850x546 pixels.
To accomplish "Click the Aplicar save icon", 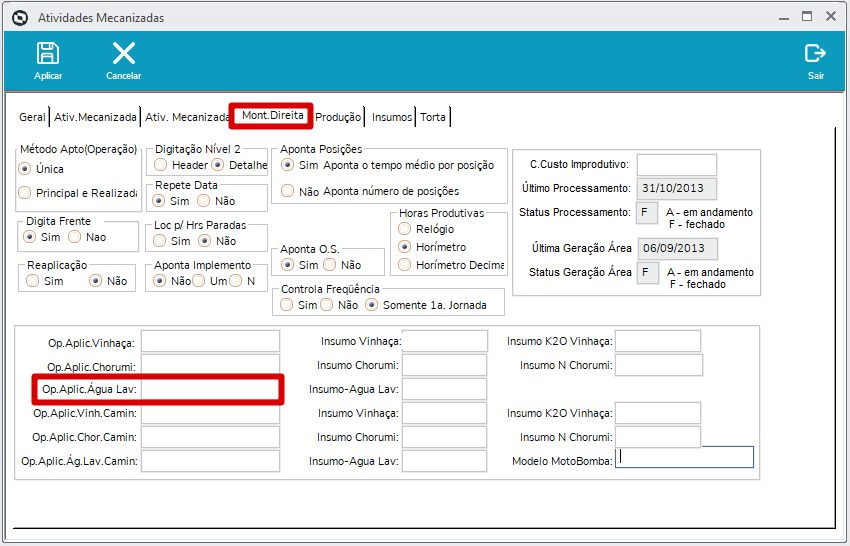I will coord(48,54).
